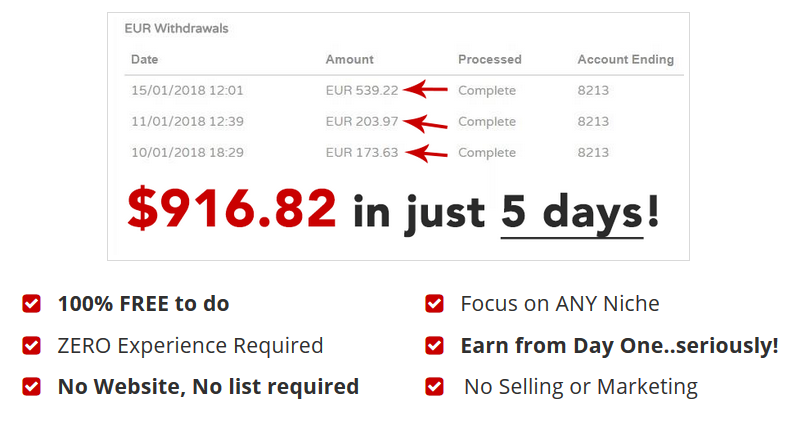
Task: Click account ending 8213 in first row
Action: (593, 90)
